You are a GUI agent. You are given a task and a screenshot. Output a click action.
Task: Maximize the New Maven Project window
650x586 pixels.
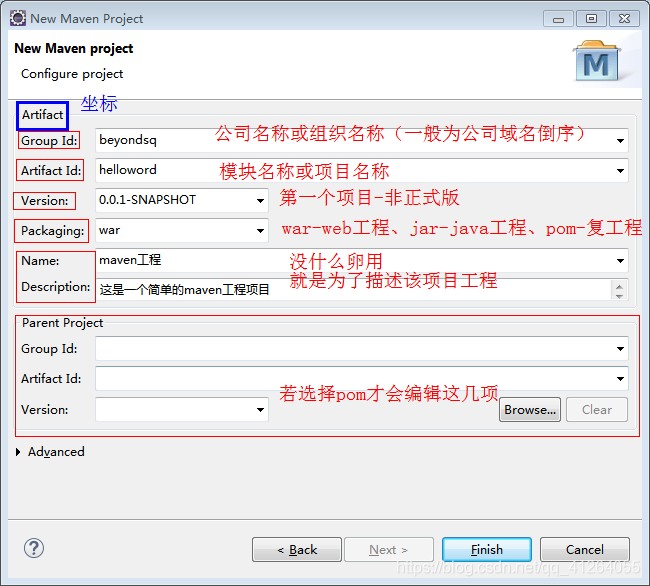coord(592,19)
